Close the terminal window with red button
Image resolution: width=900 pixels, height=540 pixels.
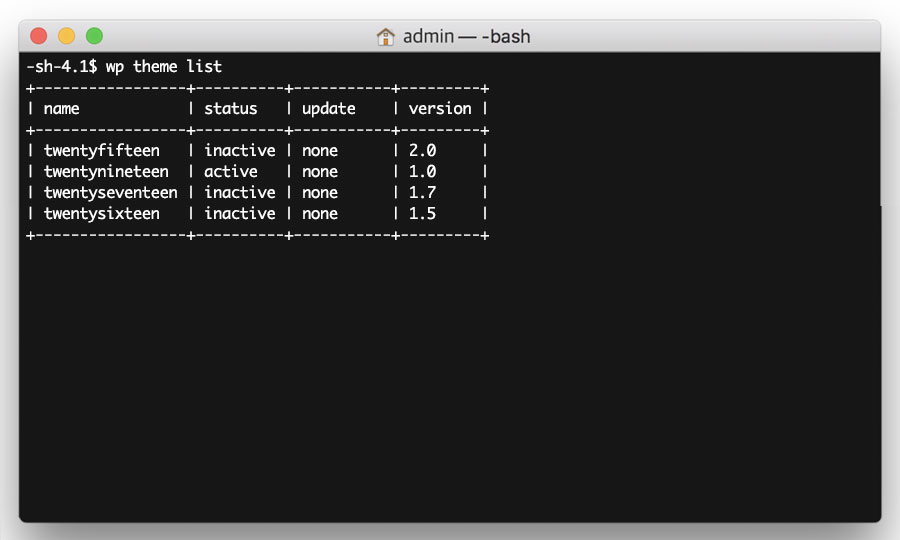pos(38,36)
